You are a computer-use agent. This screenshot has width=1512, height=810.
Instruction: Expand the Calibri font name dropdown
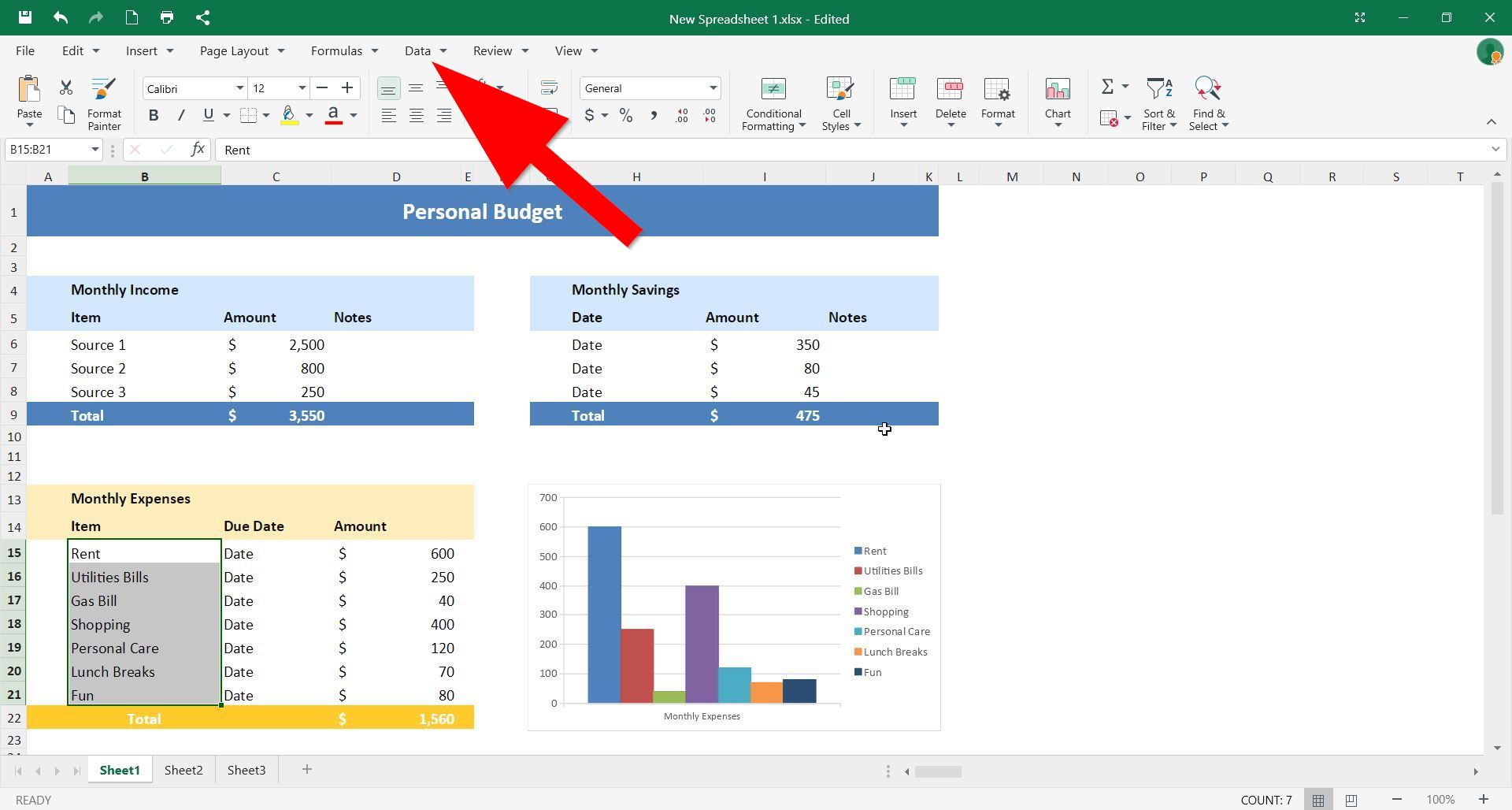pos(240,88)
